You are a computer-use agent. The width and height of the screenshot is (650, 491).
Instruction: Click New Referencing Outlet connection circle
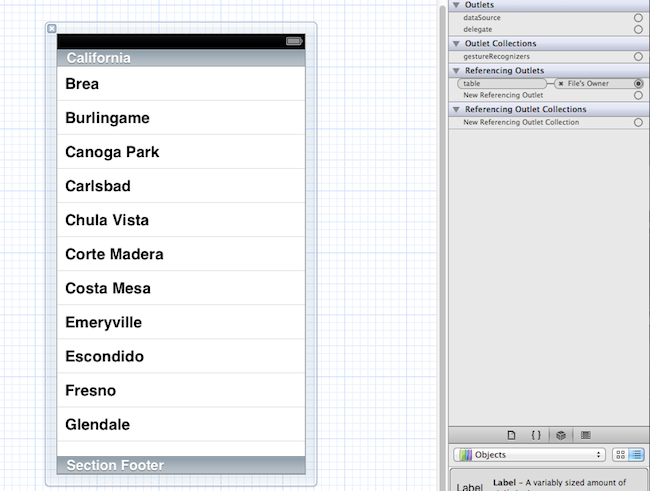pyautogui.click(x=638, y=95)
